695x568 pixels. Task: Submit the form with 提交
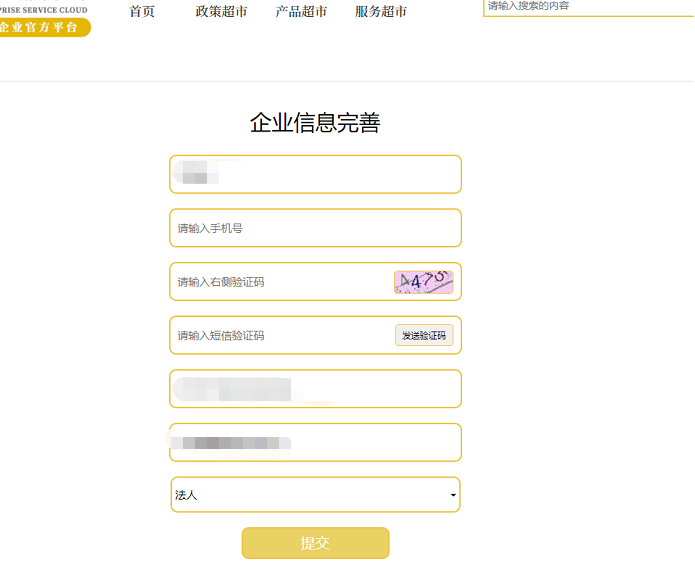(x=315, y=543)
